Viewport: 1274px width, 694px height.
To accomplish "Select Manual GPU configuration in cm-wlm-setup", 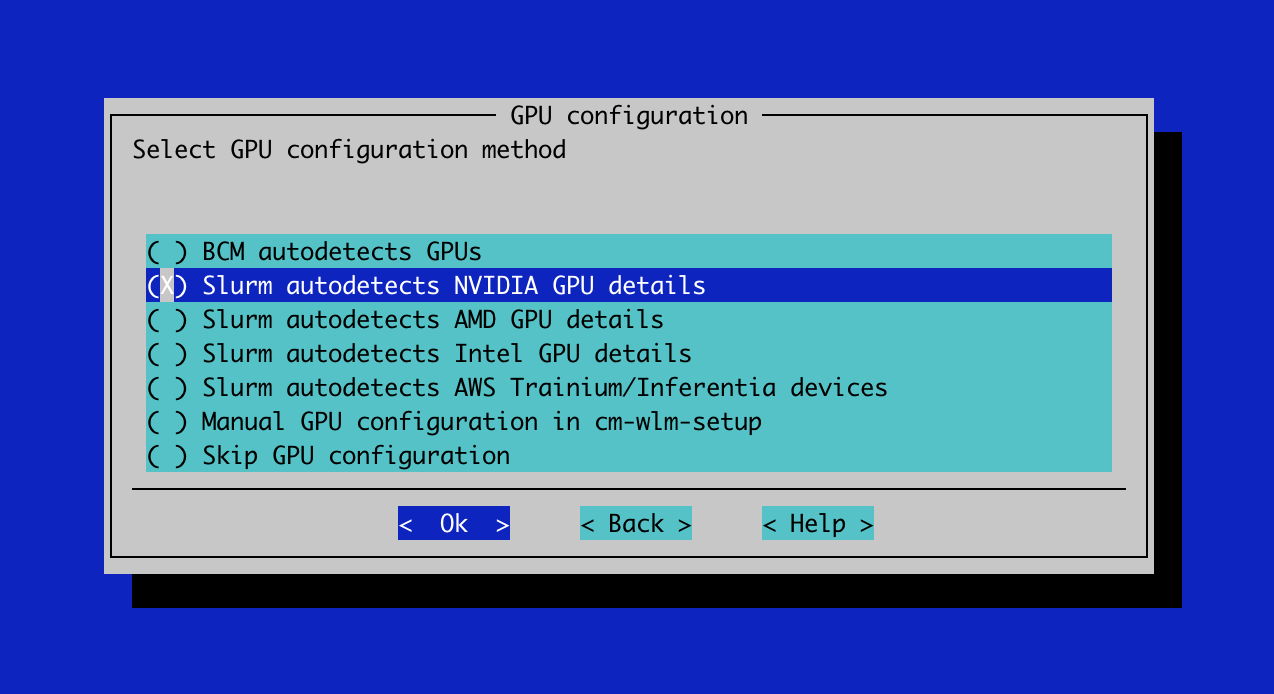I will coord(629,421).
